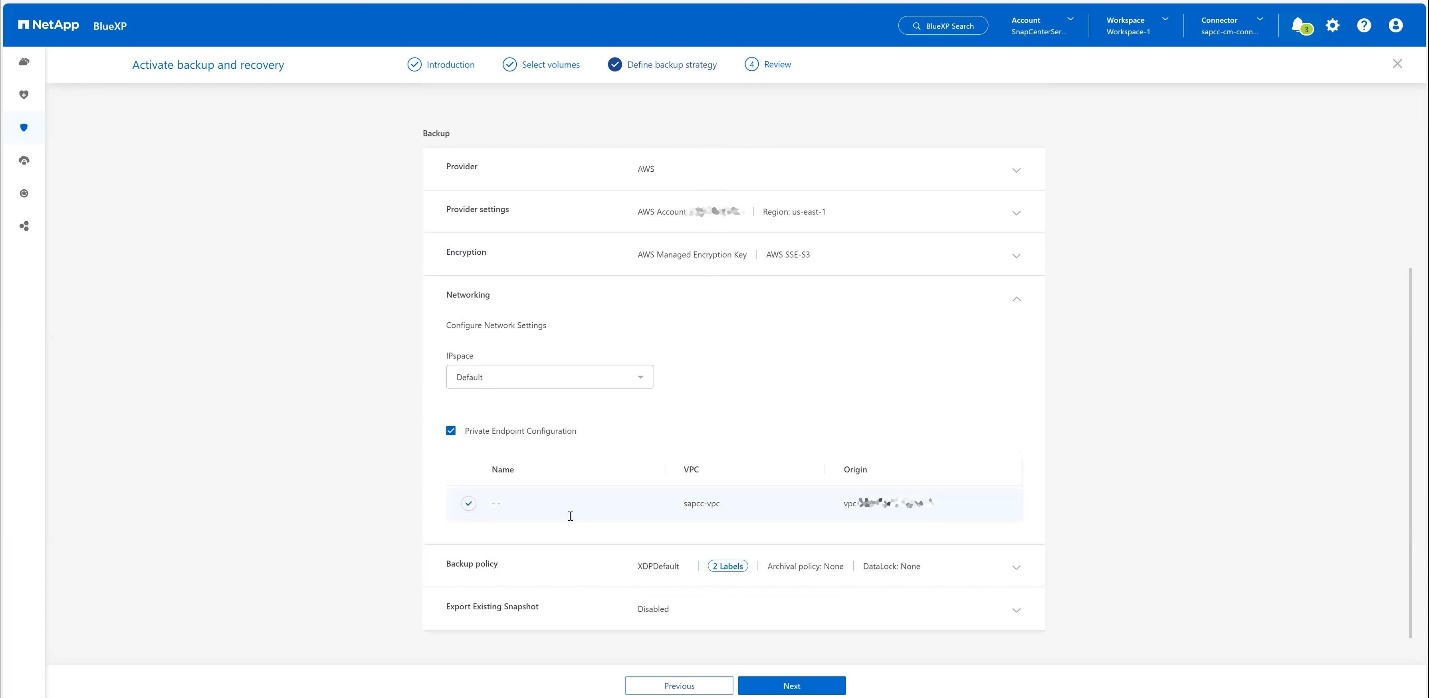
Task: Expand the Backup policy section
Action: coord(1016,567)
